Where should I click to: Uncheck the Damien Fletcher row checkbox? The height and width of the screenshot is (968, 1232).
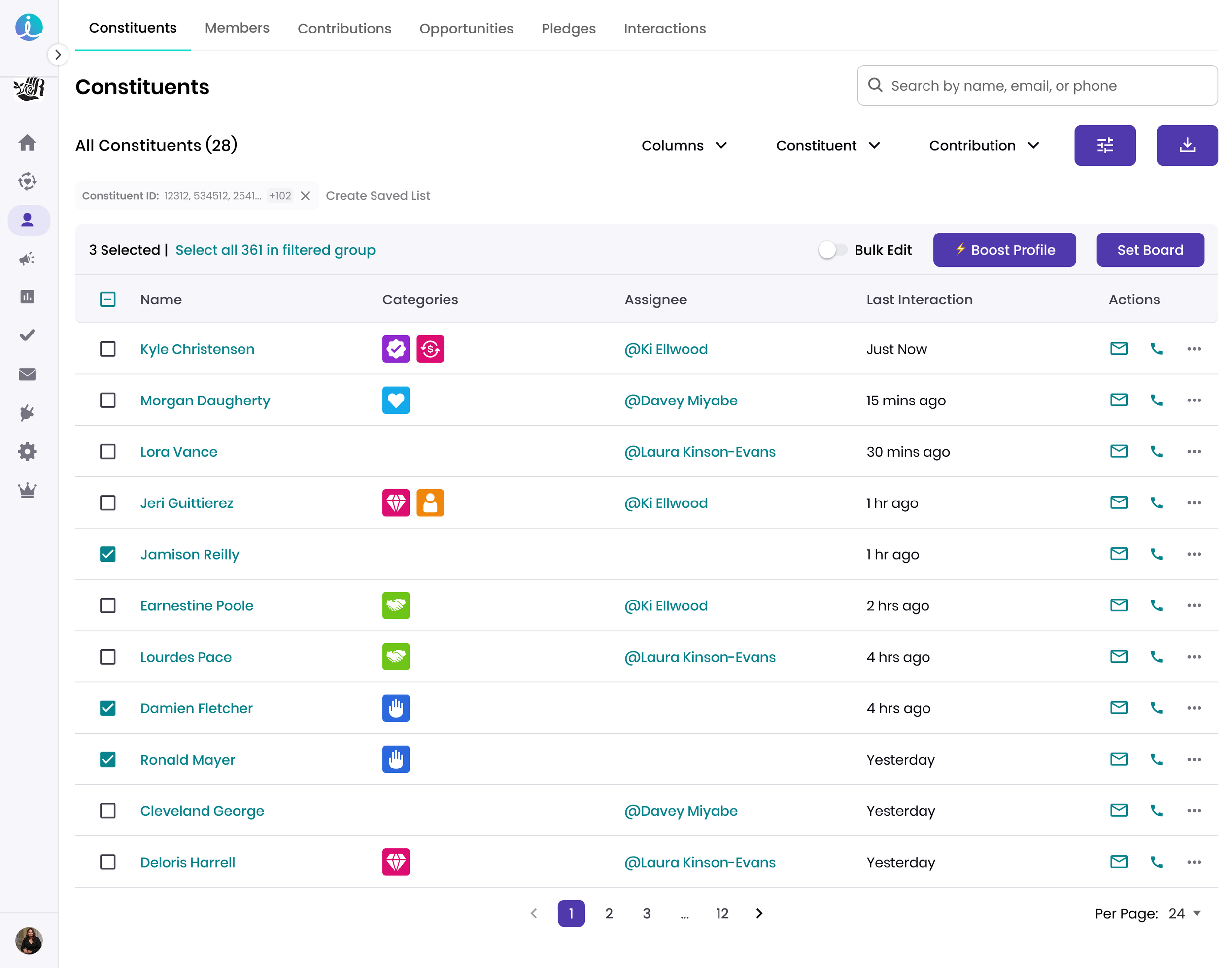pyautogui.click(x=108, y=708)
